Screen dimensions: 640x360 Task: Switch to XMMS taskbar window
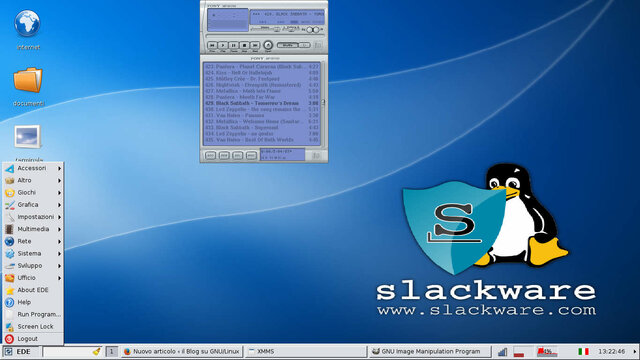coord(306,351)
